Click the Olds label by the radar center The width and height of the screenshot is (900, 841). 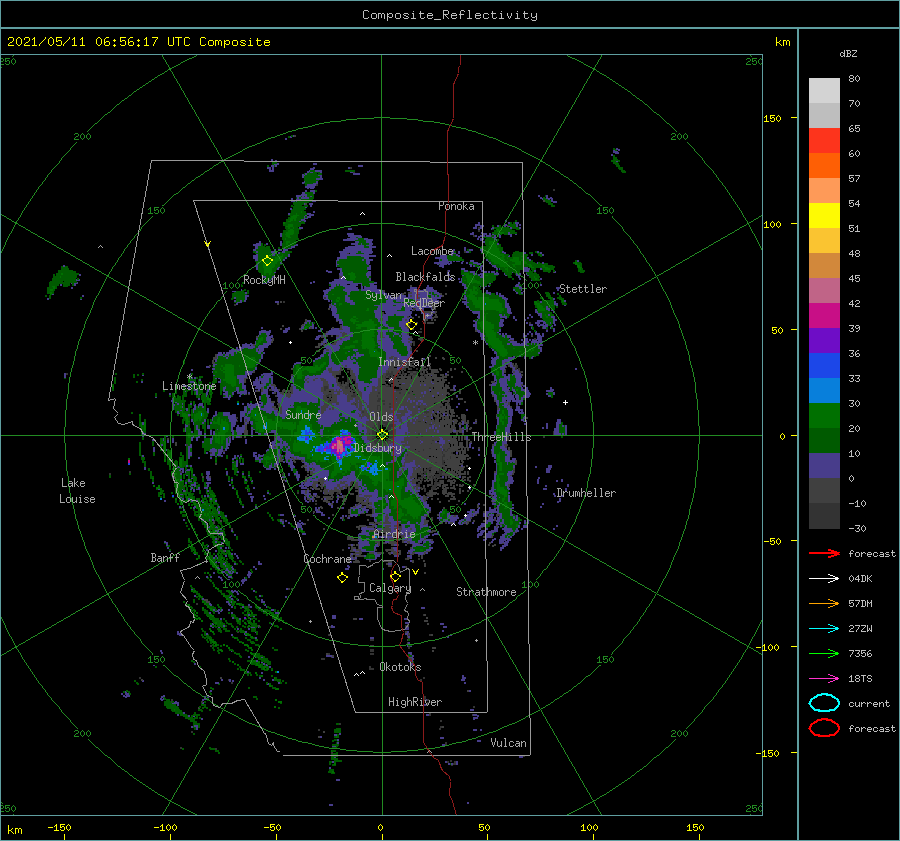(381, 417)
